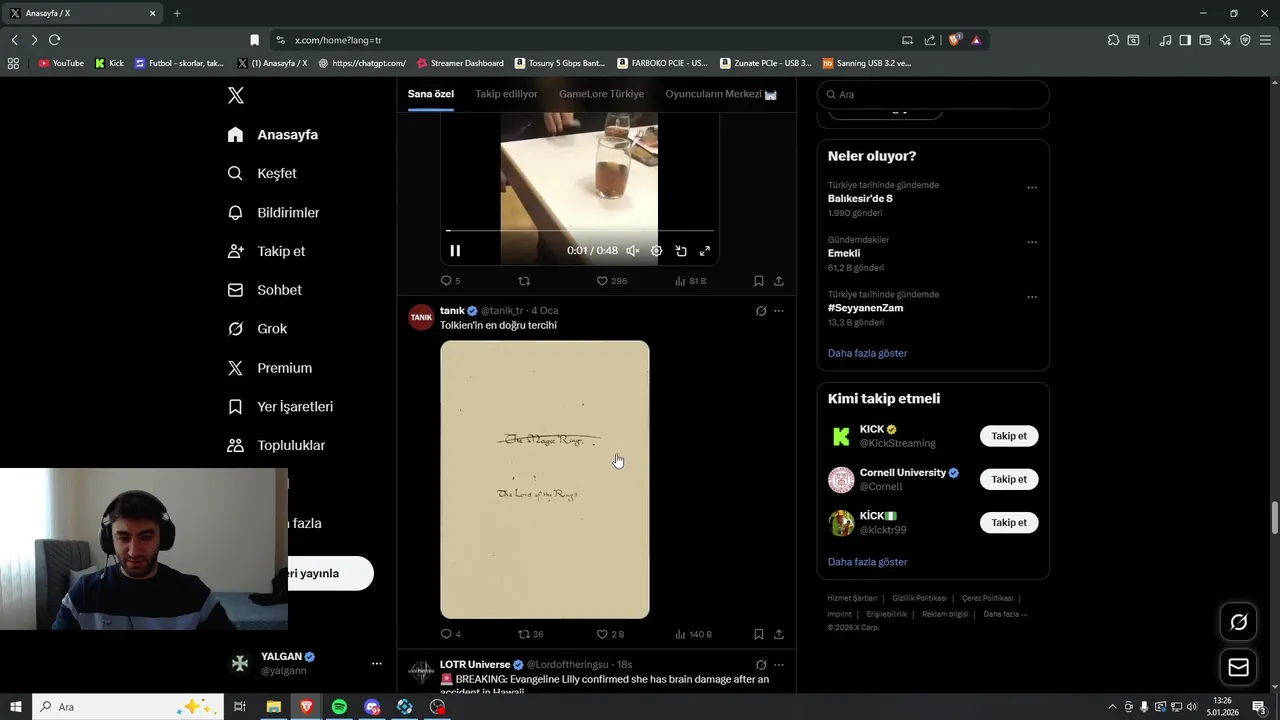Share the tanık post
The width and height of the screenshot is (1280, 720).
779,634
